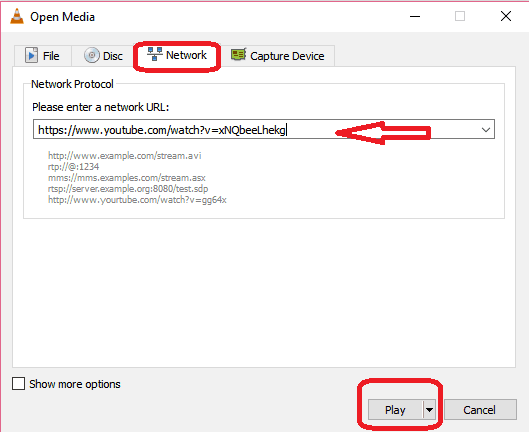Screen dimensions: 529x432
Task: Click the 'Show more options' label text
Action: [75, 384]
